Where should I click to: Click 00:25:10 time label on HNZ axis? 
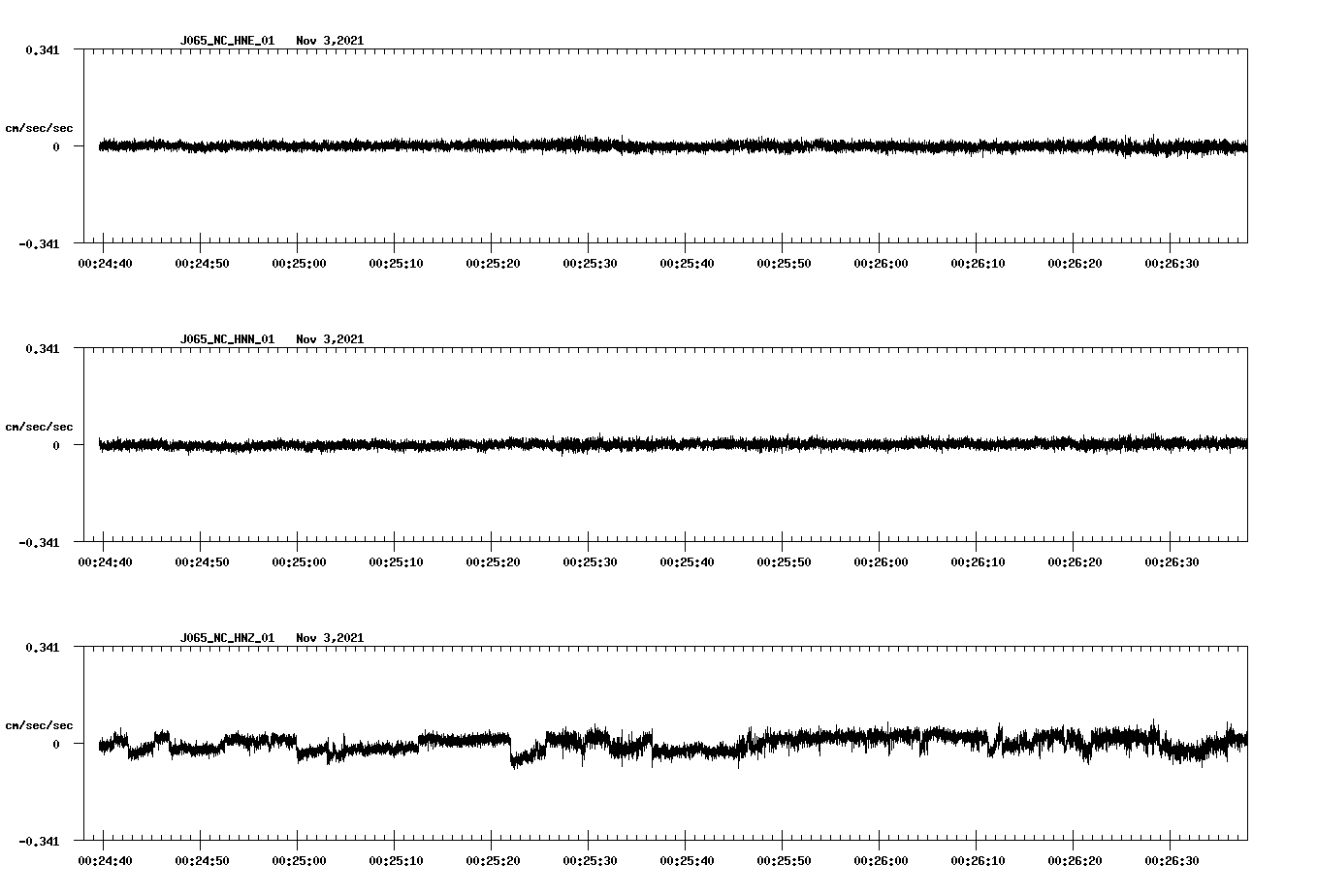396,861
